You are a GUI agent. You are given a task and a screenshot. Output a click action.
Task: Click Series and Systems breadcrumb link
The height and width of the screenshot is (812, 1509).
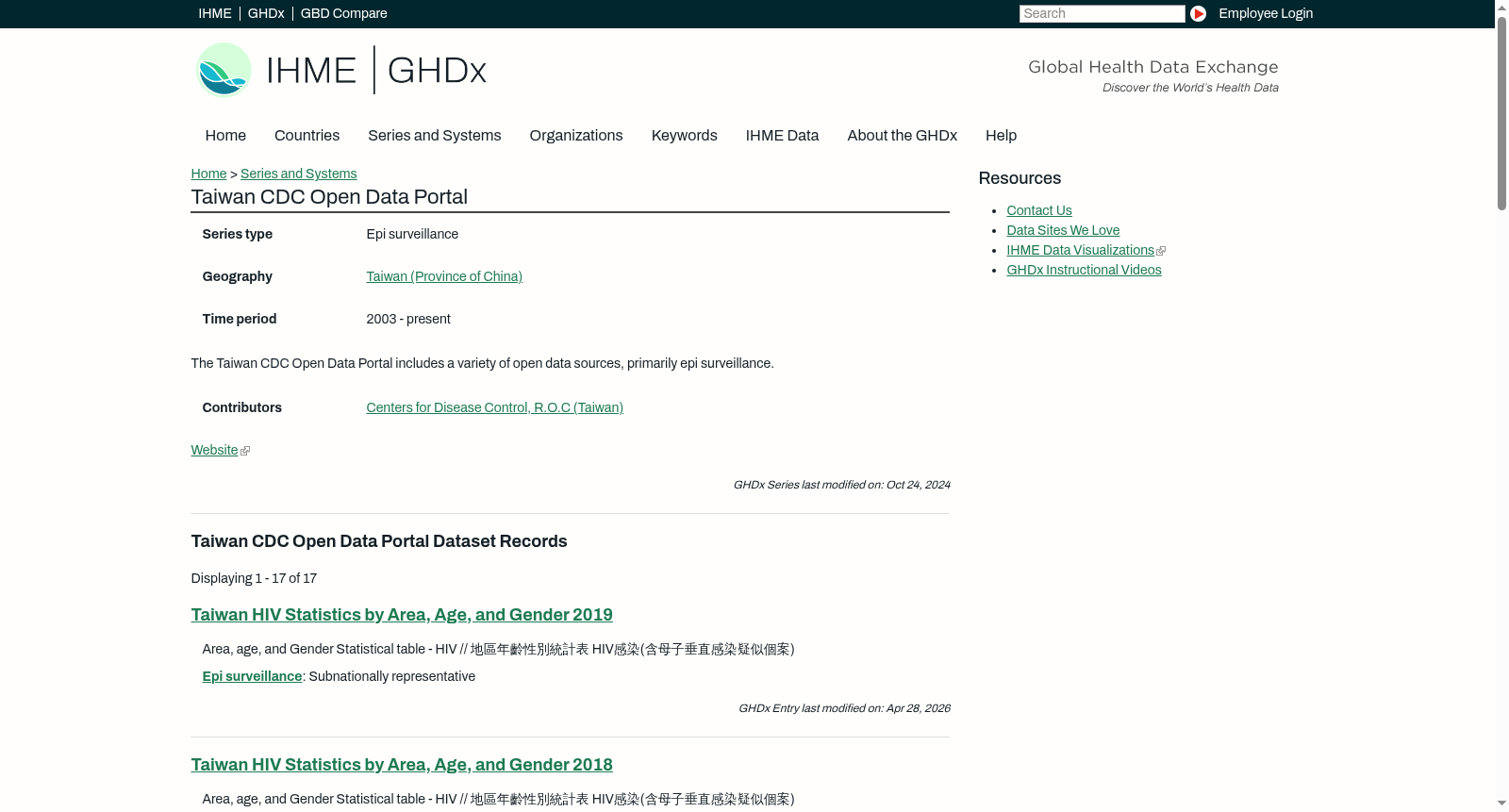298,174
